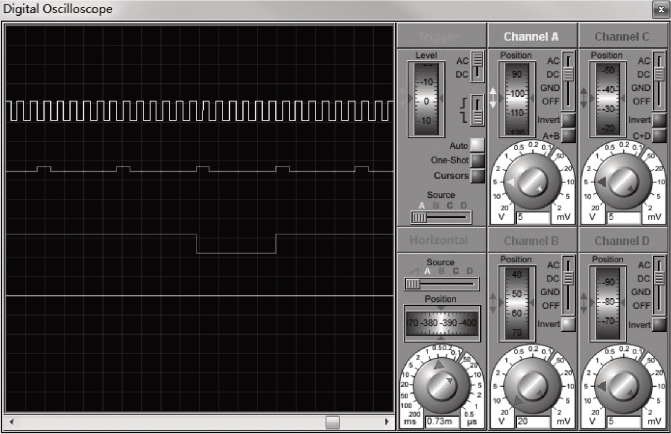Click the trigger Level thumbwheel
This screenshot has width=671, height=434.
click(x=426, y=99)
